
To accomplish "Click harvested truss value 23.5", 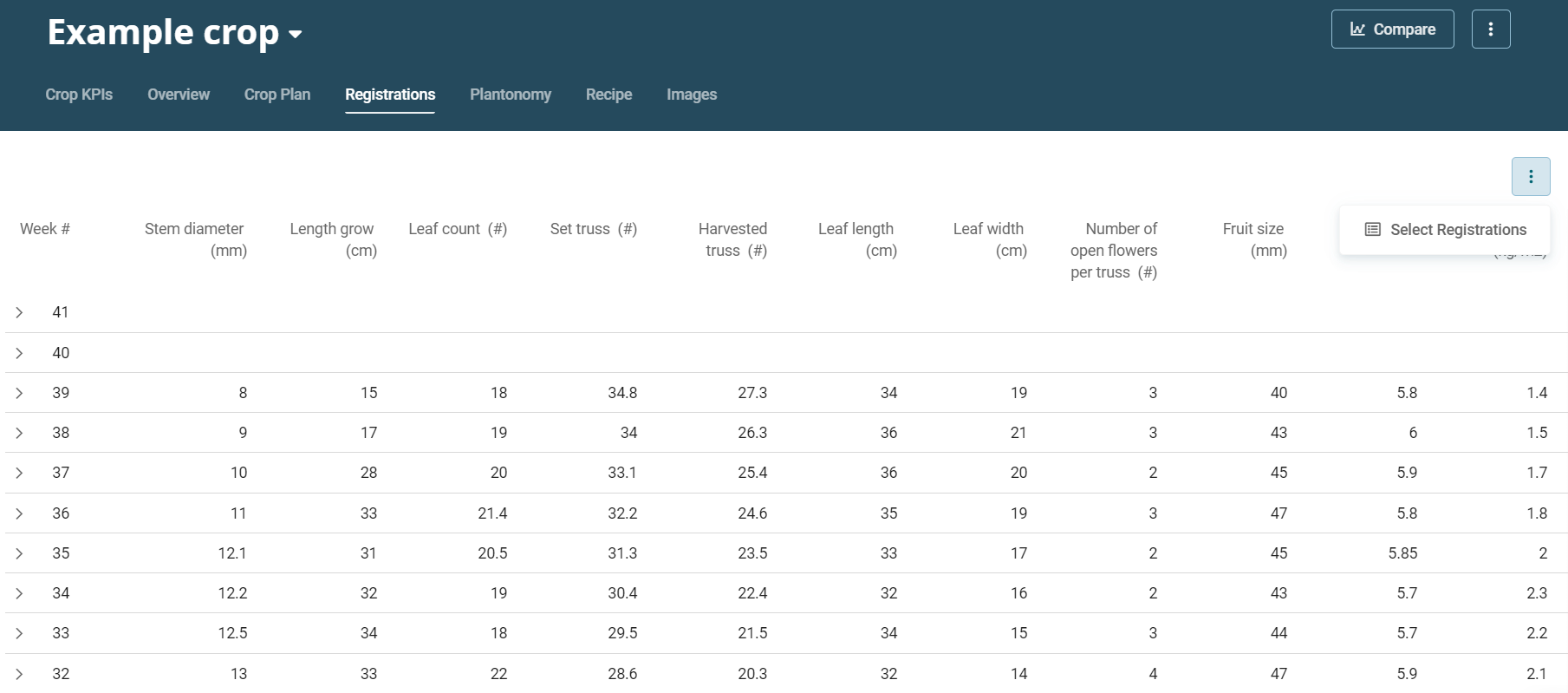I will (x=752, y=553).
